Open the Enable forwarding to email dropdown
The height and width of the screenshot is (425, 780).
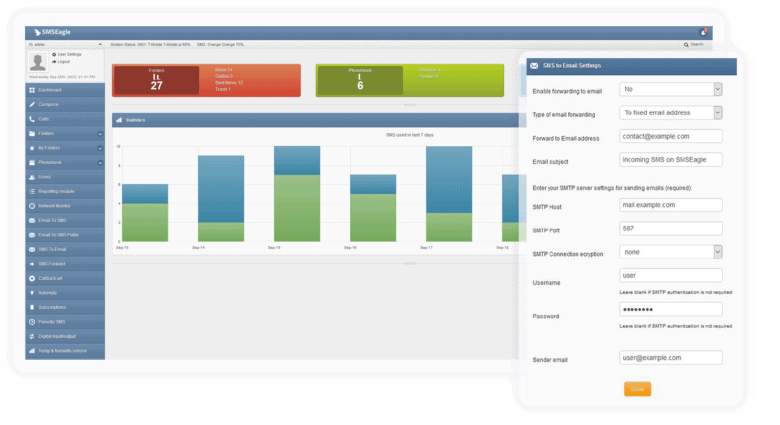point(670,89)
